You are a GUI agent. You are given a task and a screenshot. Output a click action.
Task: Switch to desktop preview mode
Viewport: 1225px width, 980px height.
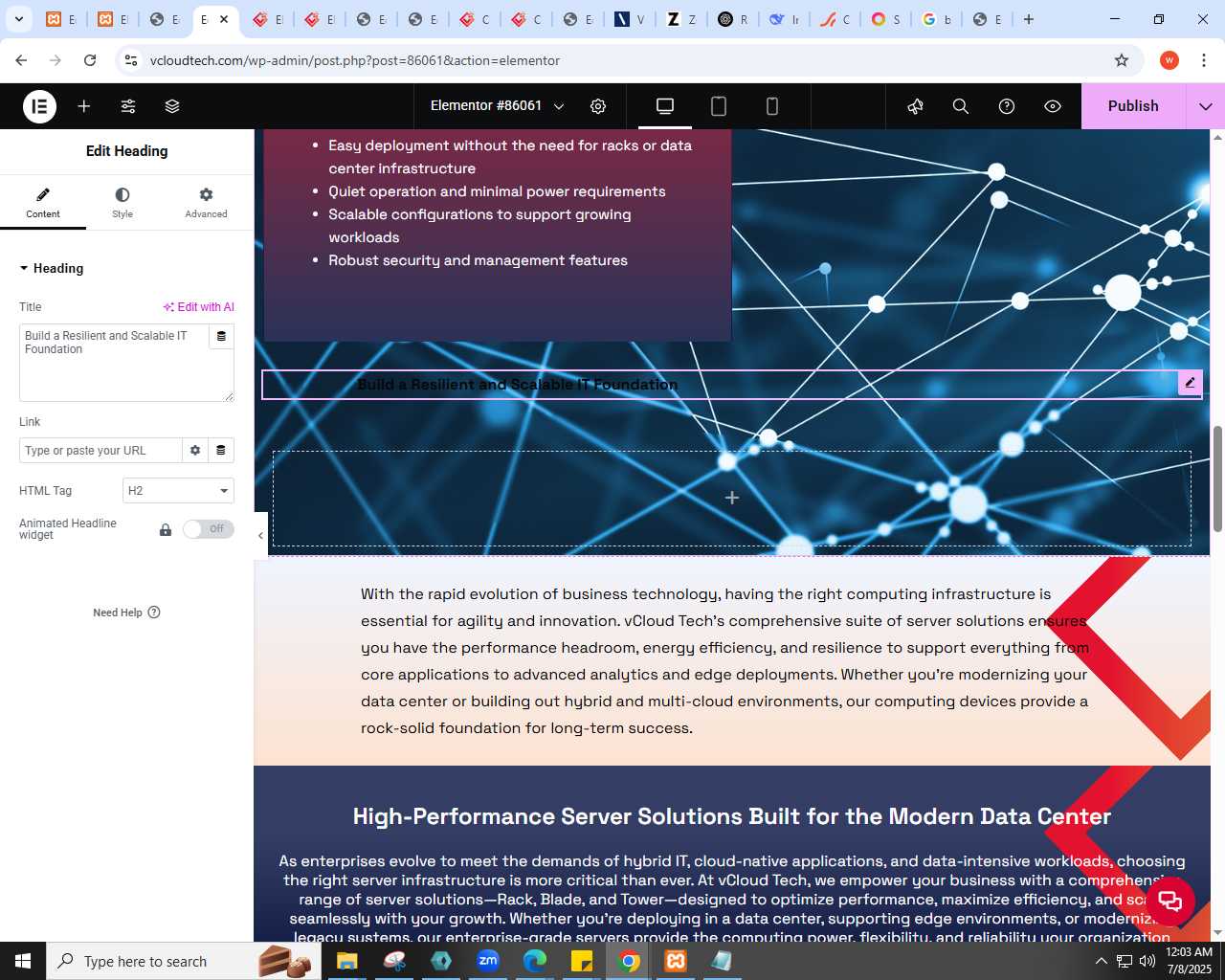point(665,106)
